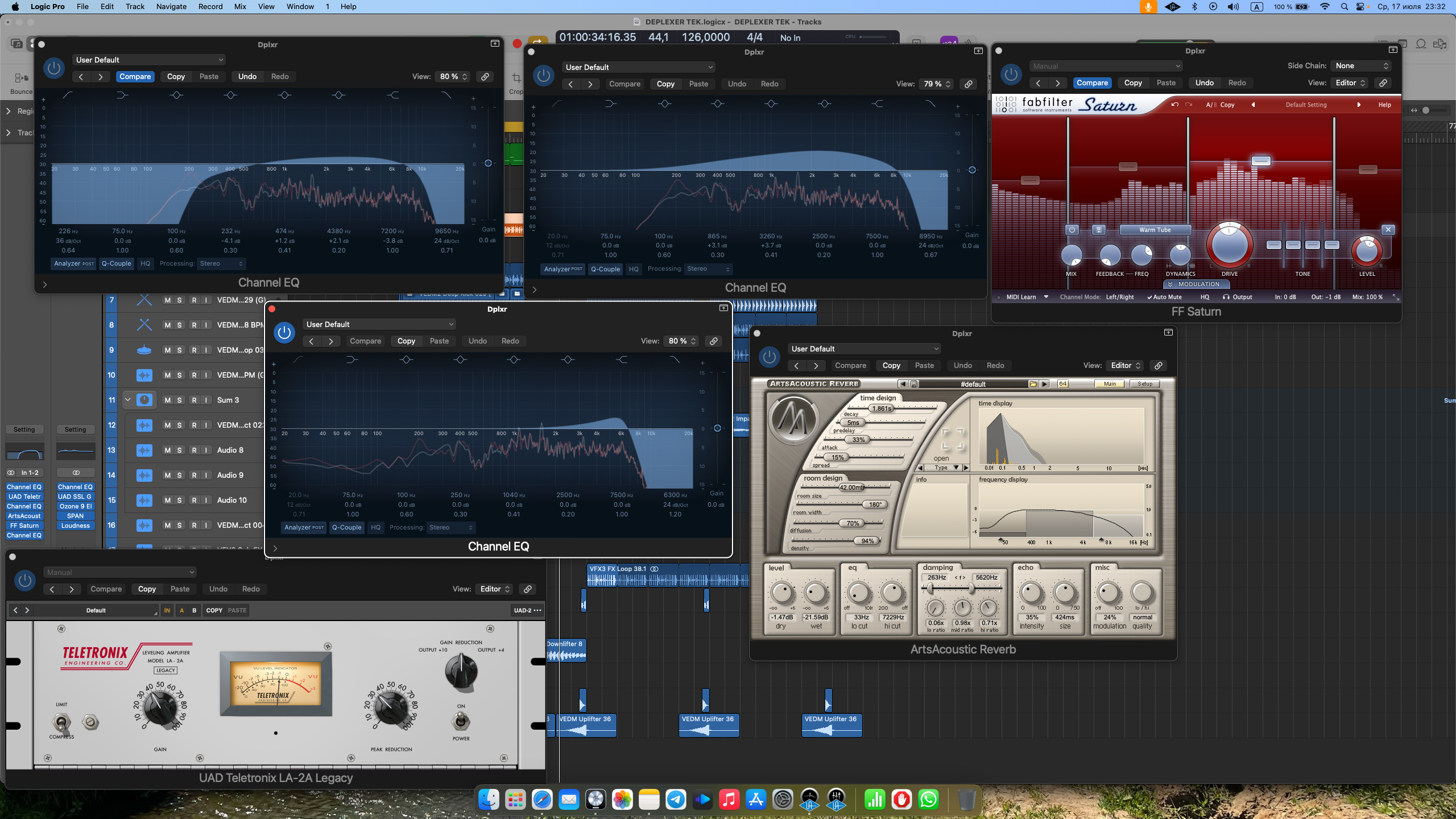The height and width of the screenshot is (819, 1456).
Task: Open WhatsApp from the dock
Action: point(928,800)
